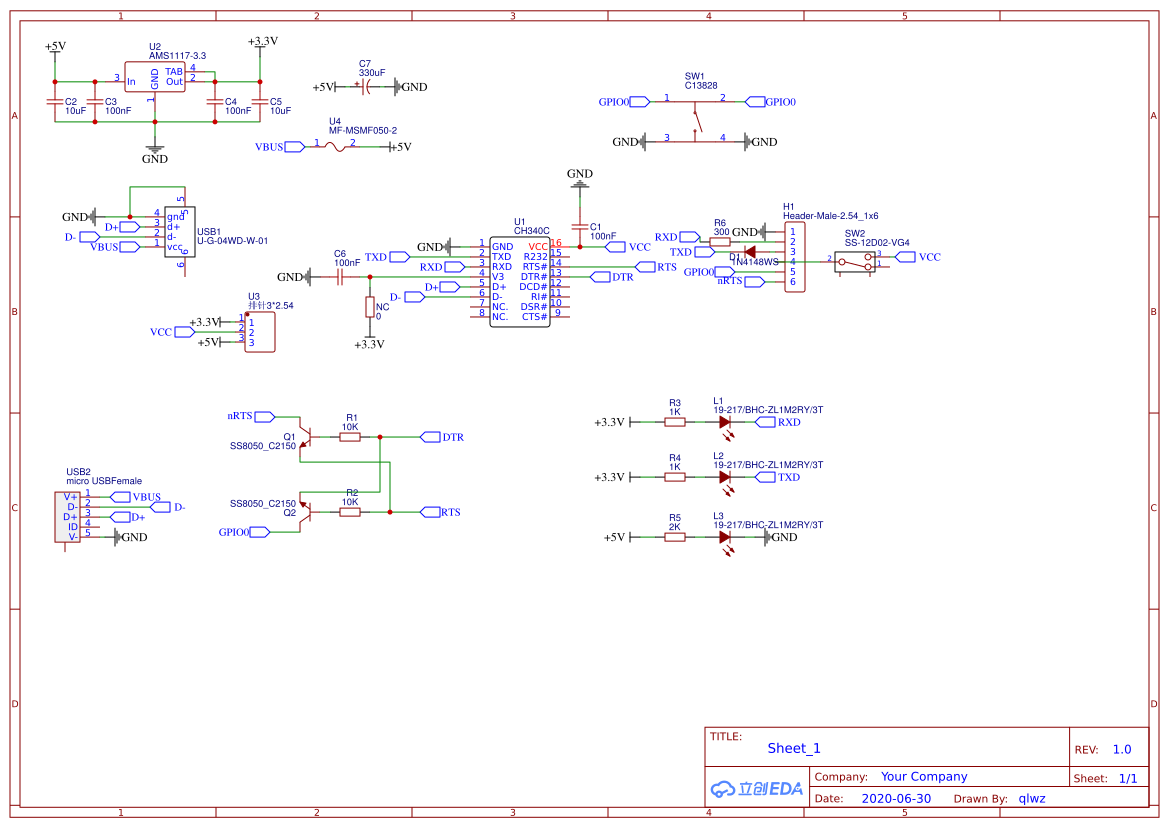Select the SW1 C13828 switch symbol
1169x828 pixels.
pos(695,121)
